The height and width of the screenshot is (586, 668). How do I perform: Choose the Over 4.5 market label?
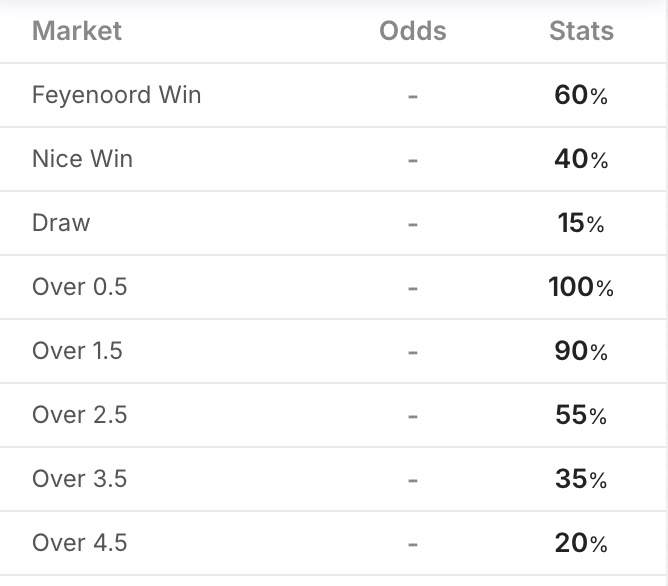pyautogui.click(x=80, y=543)
